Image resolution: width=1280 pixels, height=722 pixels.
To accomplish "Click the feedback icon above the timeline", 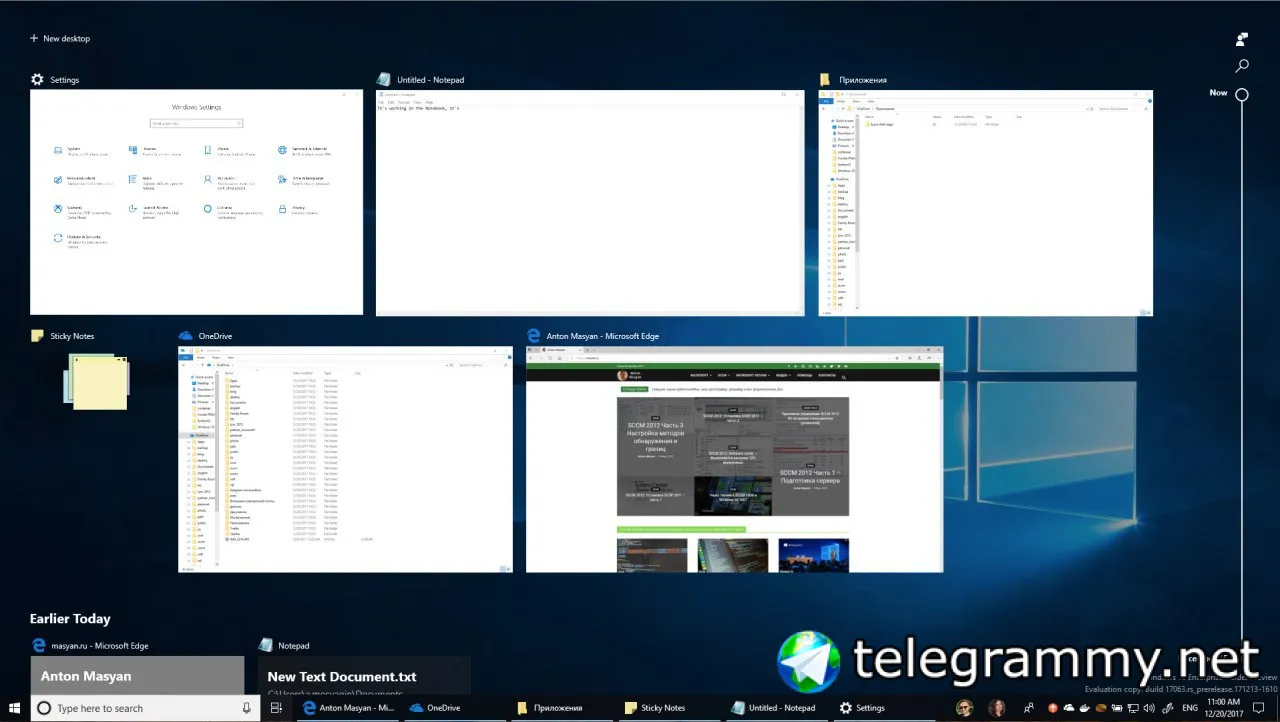I will (x=1242, y=39).
